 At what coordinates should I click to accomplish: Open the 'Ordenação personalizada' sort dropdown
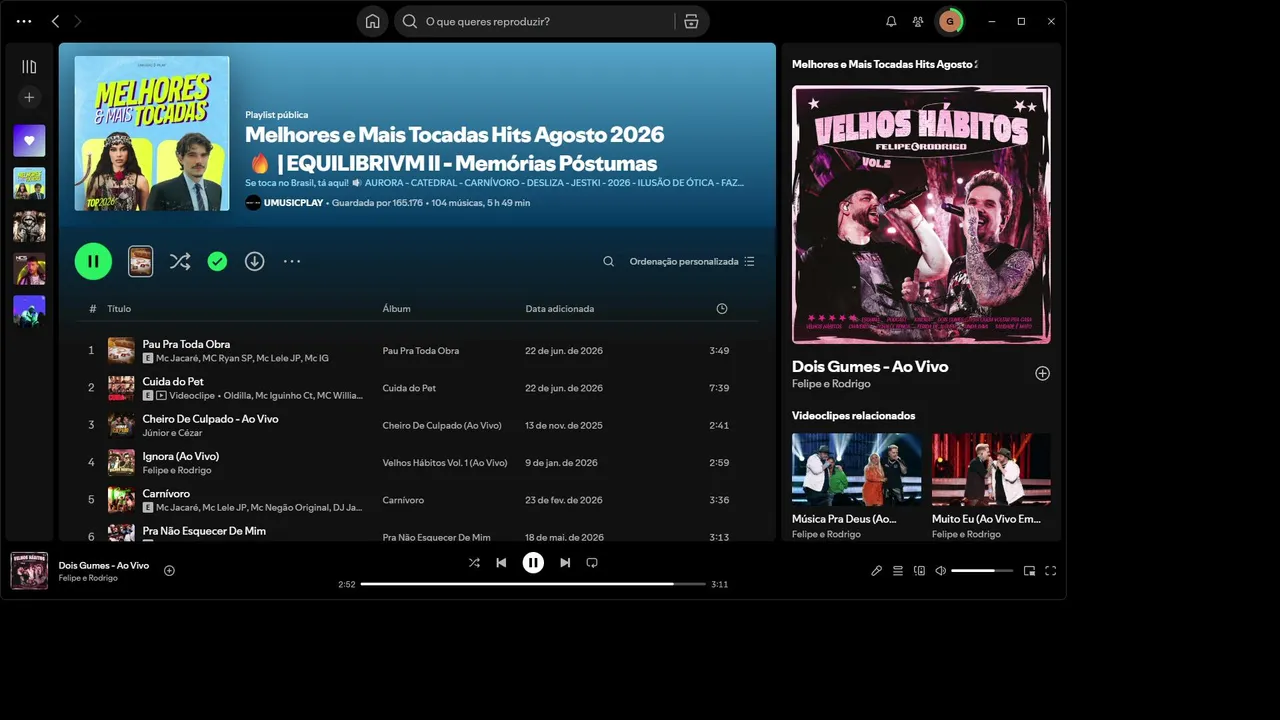(692, 261)
